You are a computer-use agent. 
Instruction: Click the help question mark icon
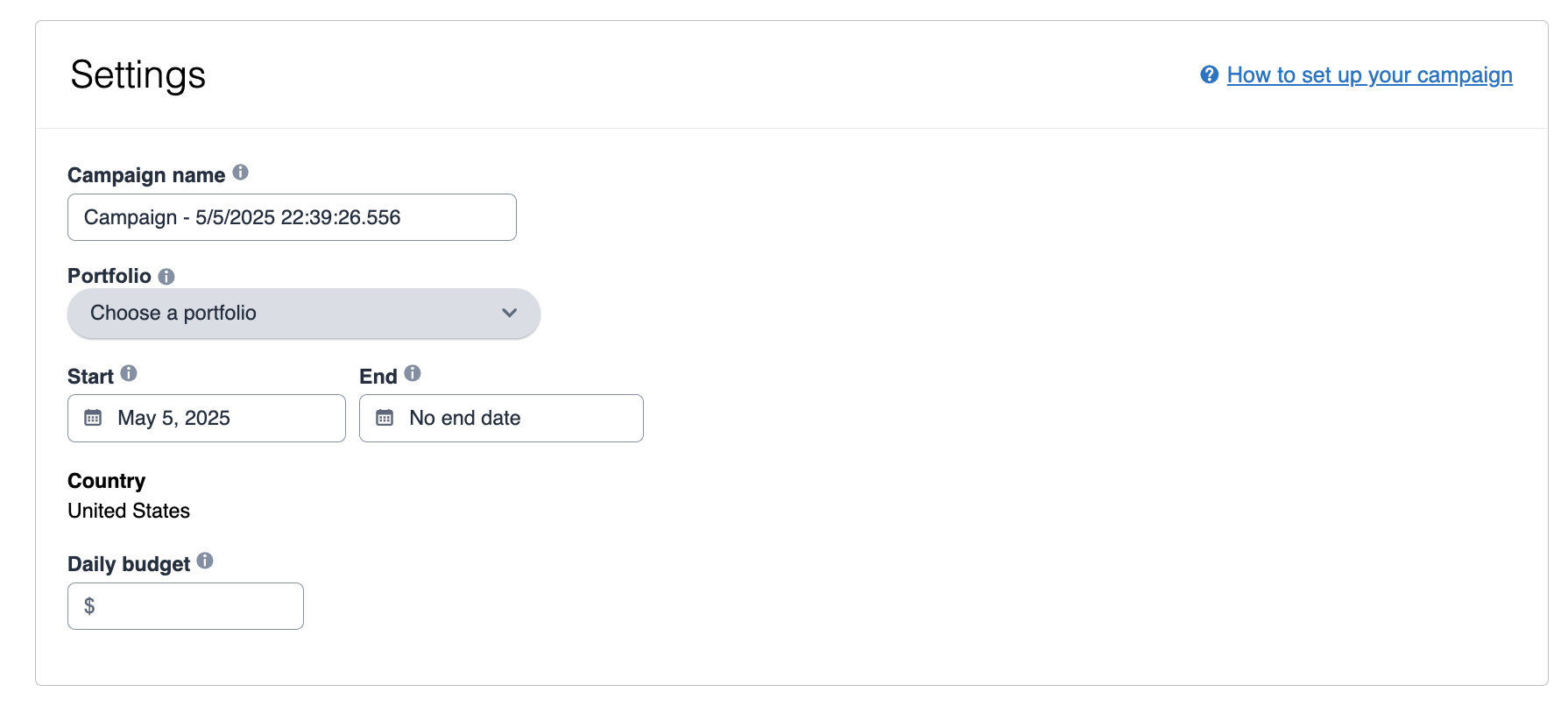[1209, 74]
